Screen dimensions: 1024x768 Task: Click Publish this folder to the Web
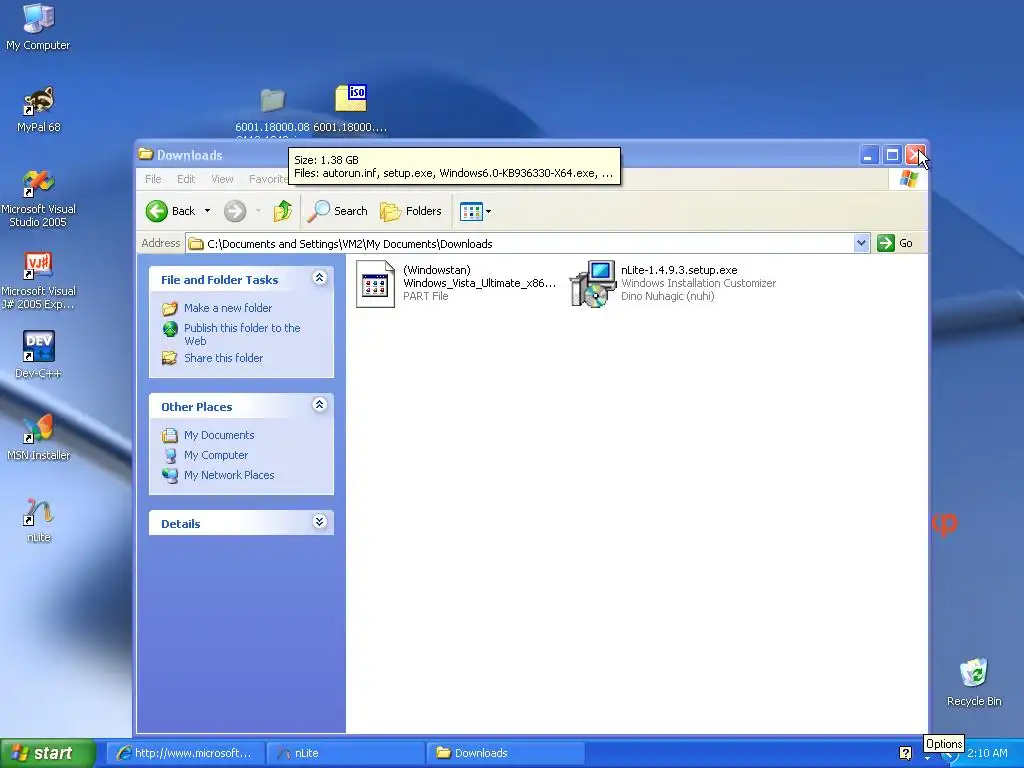coord(242,334)
